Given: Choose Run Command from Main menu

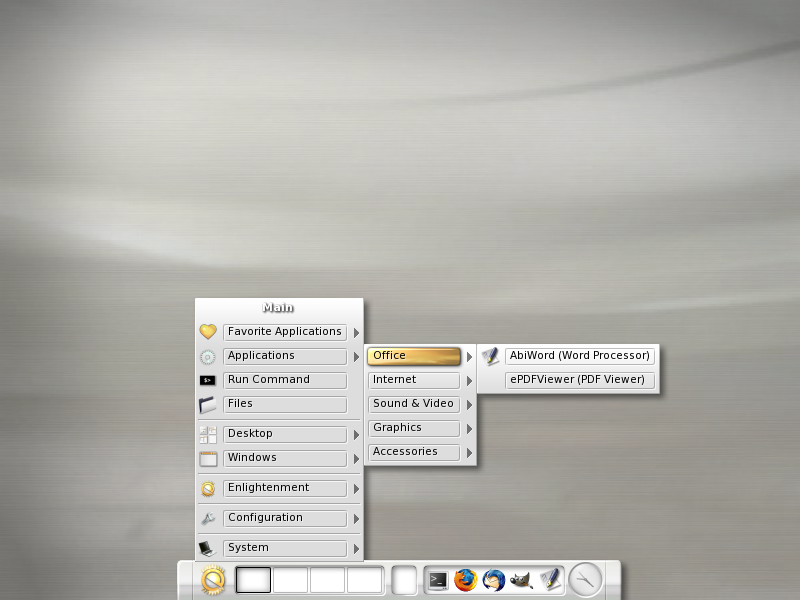Looking at the screenshot, I should pyautogui.click(x=285, y=380).
